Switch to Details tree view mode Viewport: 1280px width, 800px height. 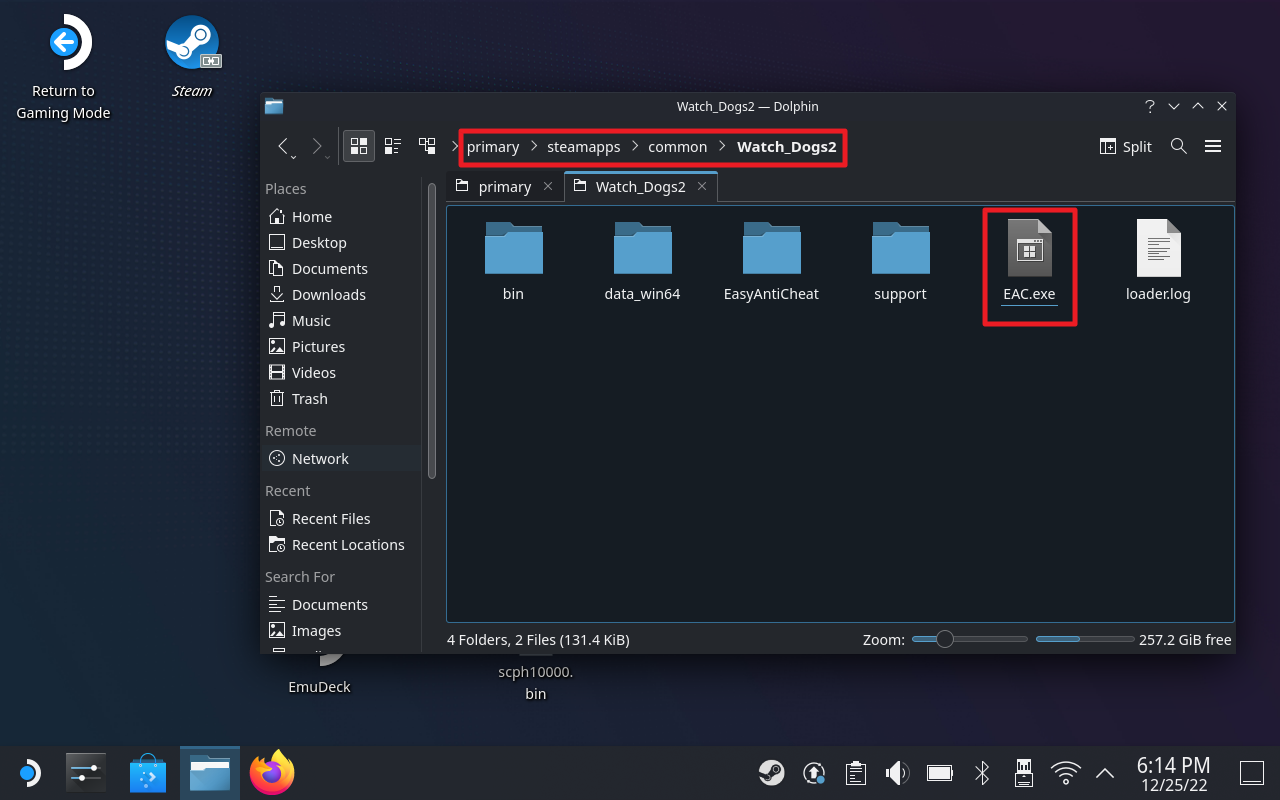427,146
